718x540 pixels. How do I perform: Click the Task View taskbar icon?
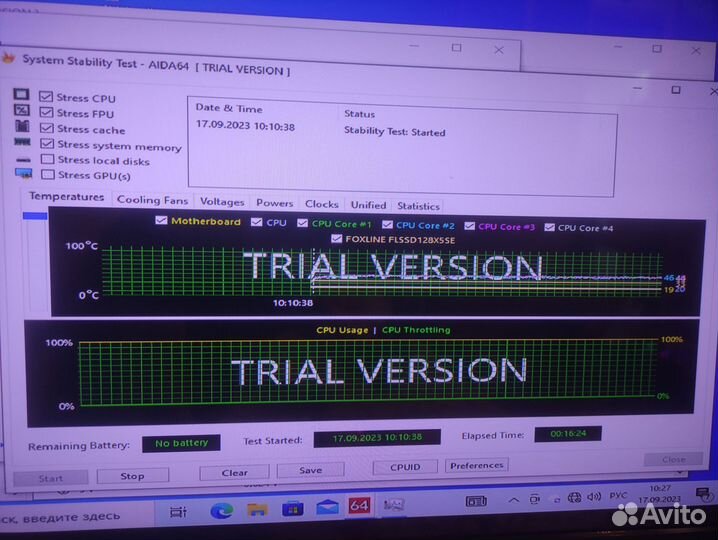click(178, 512)
